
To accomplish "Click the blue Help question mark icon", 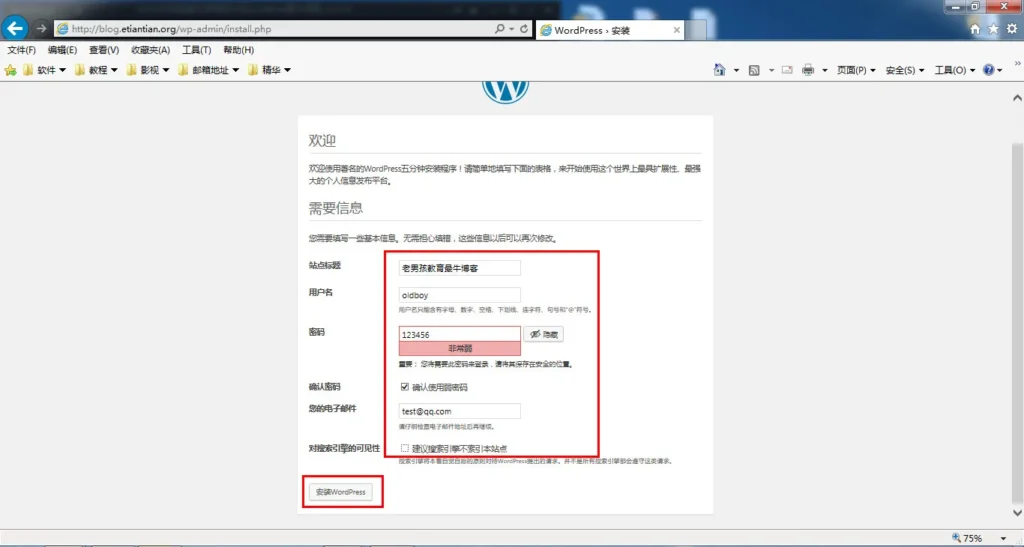I will (988, 70).
